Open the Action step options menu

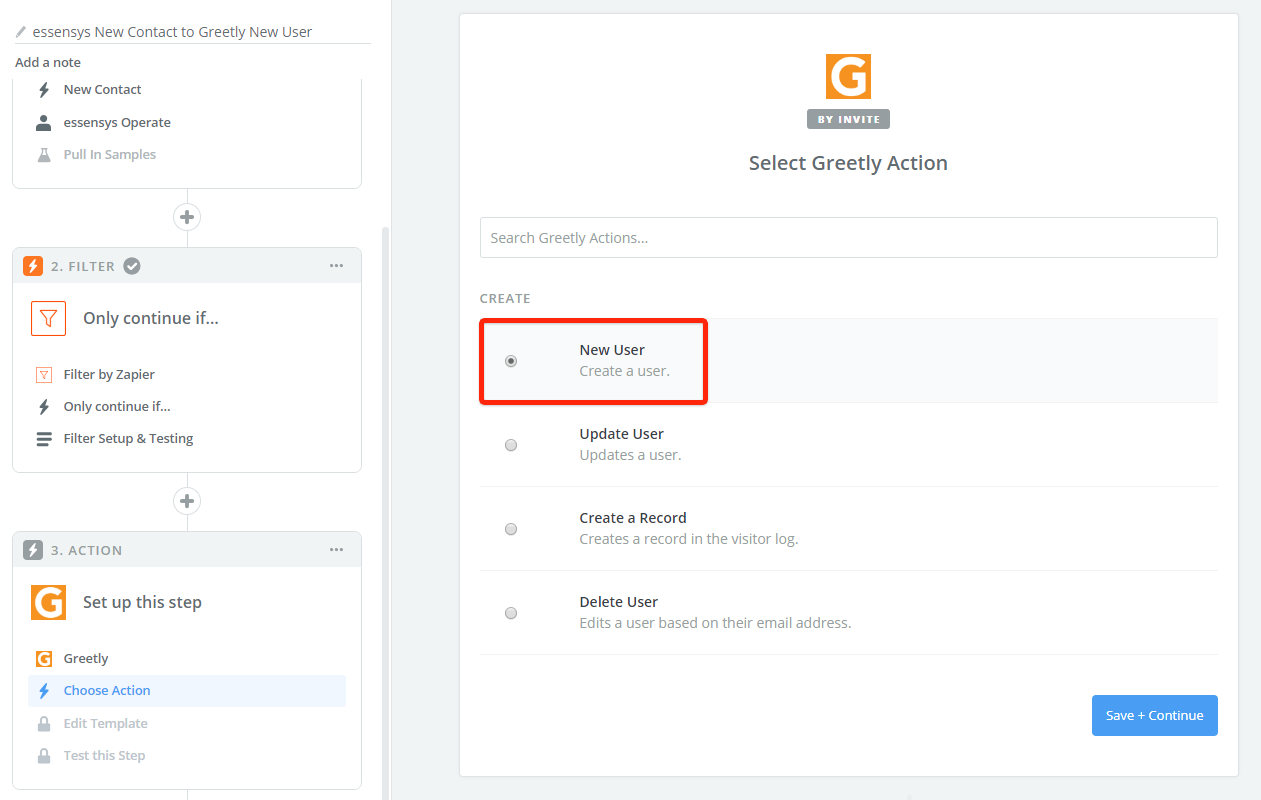(336, 550)
